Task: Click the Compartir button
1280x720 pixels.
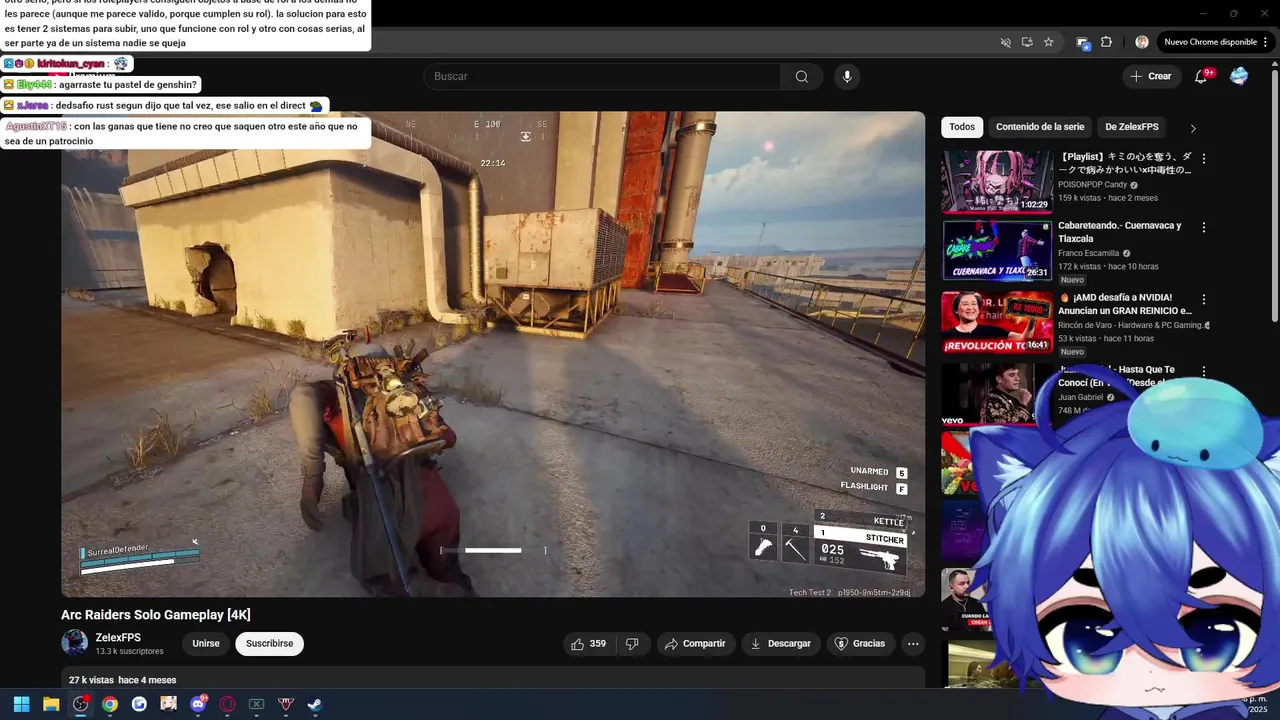Action: (695, 644)
